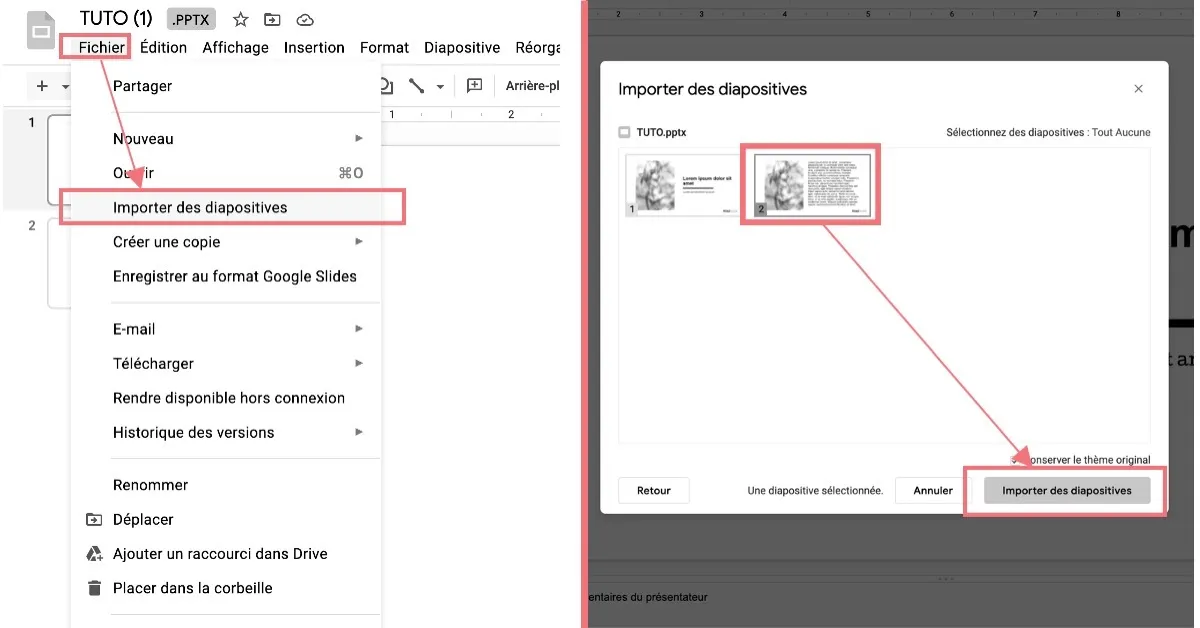Click the TUTO (1) document title
1200x628 pixels.
116,19
